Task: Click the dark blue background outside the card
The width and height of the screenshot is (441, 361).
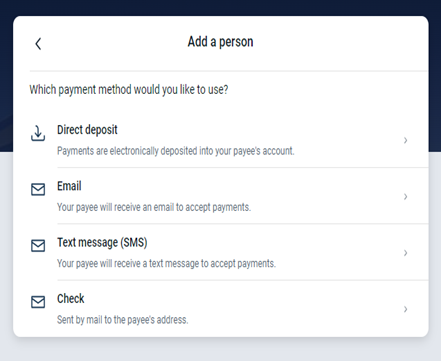Action: point(220,7)
